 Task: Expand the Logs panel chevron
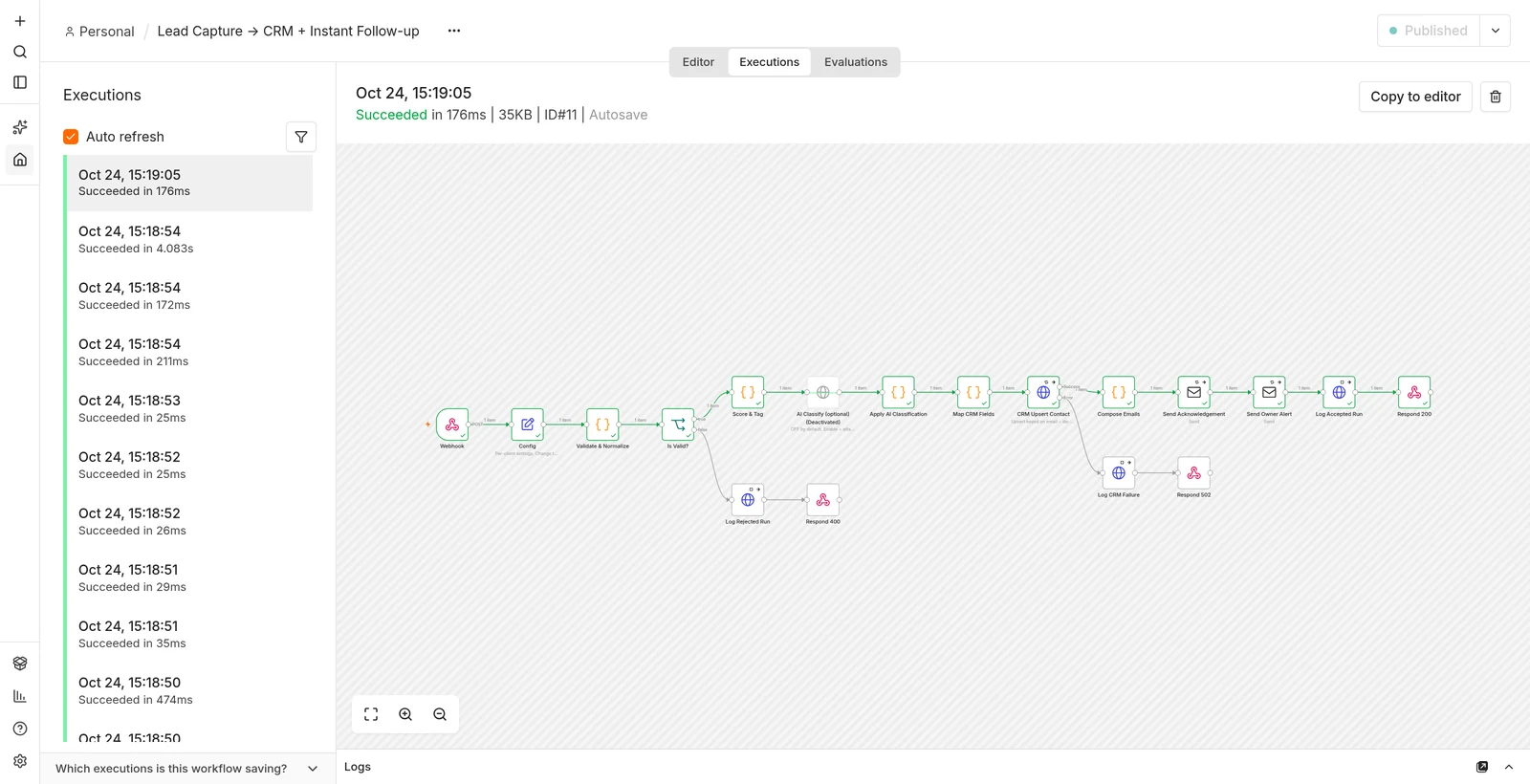[1509, 767]
